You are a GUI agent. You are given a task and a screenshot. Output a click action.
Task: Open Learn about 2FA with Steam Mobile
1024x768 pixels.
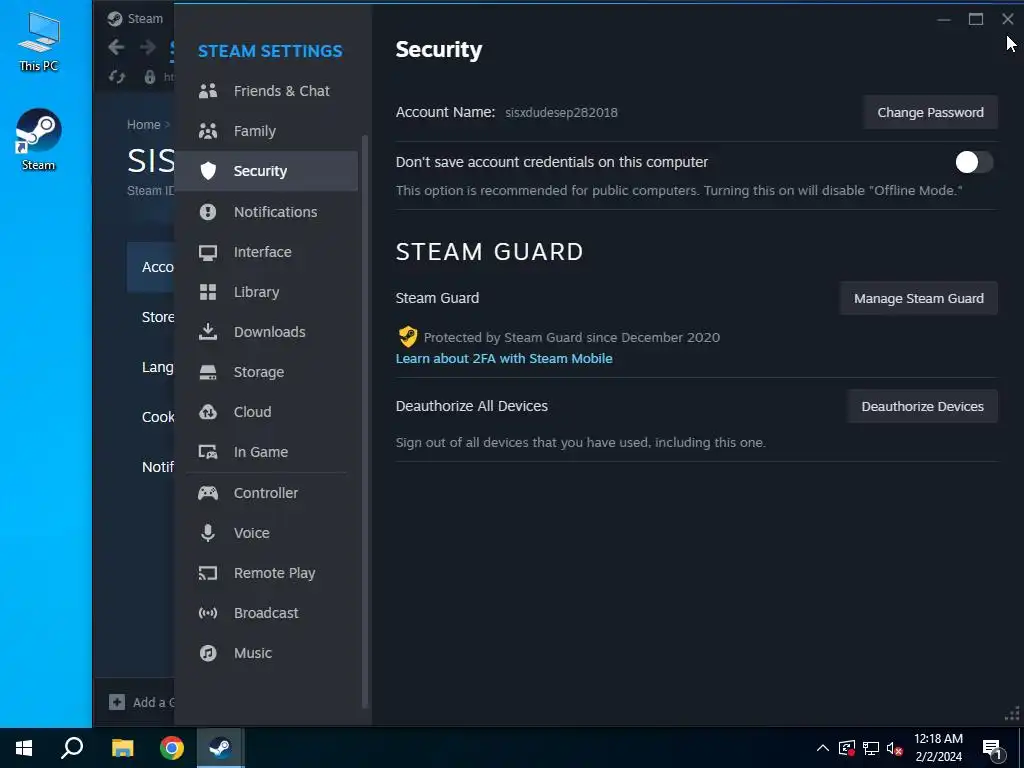click(504, 359)
